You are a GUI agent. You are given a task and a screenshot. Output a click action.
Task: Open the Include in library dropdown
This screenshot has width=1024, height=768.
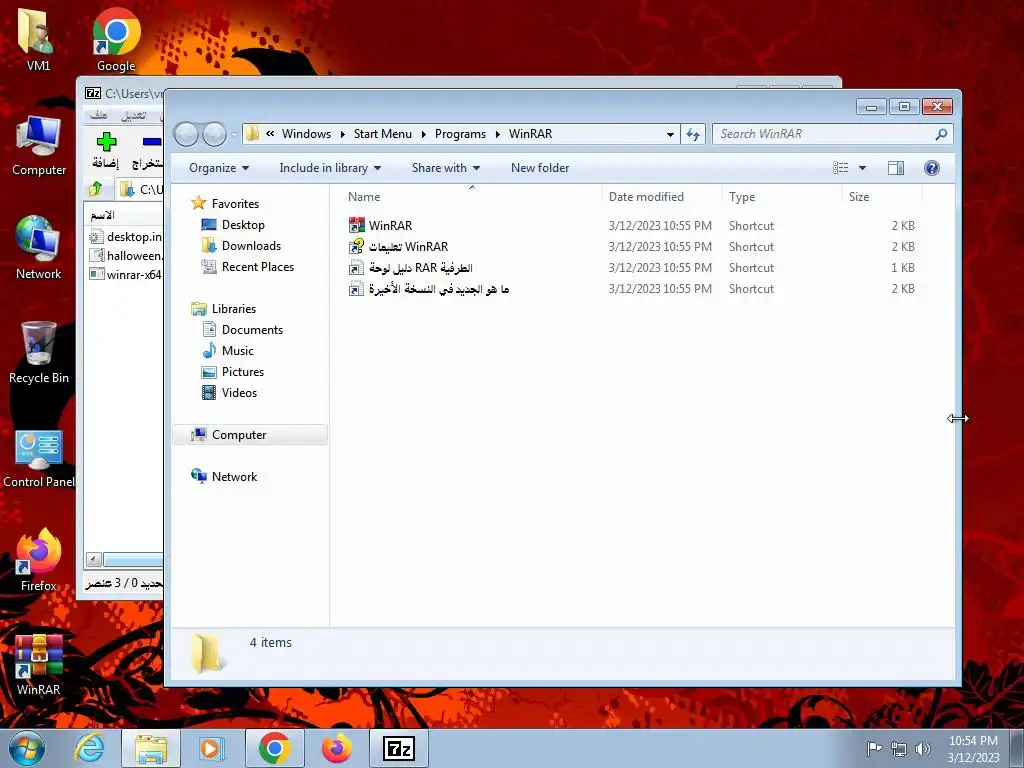[x=330, y=168]
